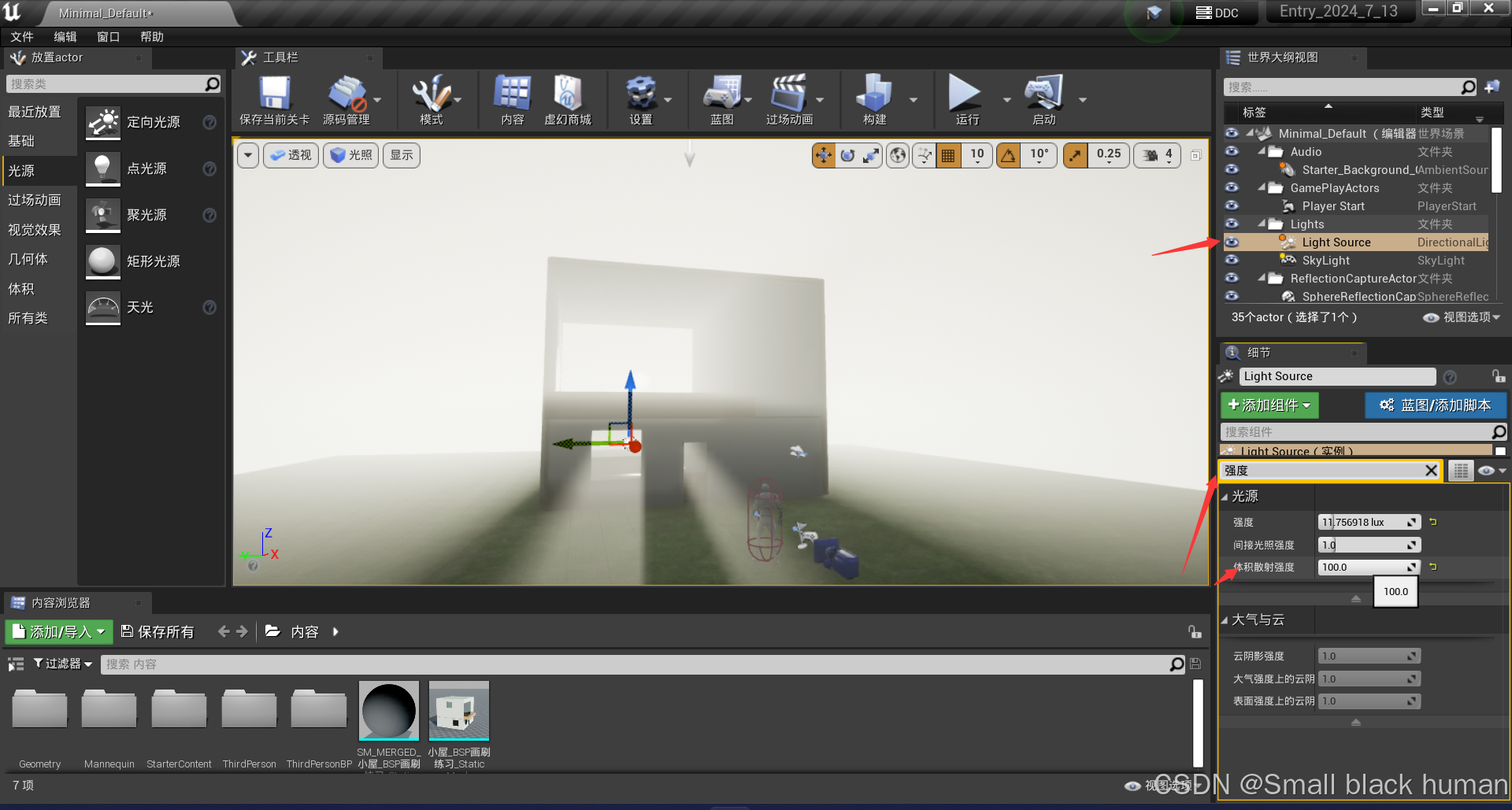This screenshot has width=1512, height=810.
Task: Open the Unreal Marketplace (虚幻商城) icon
Action: pyautogui.click(x=567, y=95)
